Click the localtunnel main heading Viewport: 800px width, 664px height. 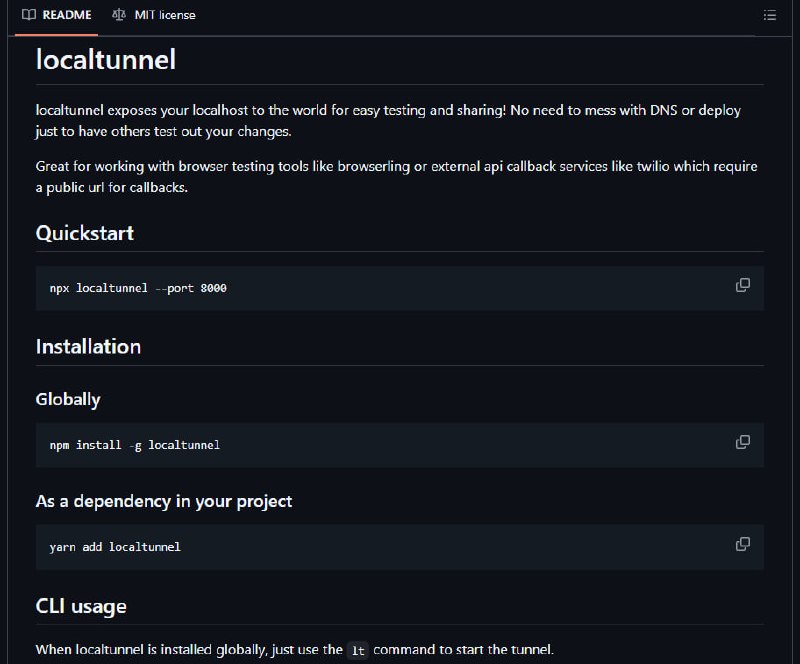(x=106, y=60)
